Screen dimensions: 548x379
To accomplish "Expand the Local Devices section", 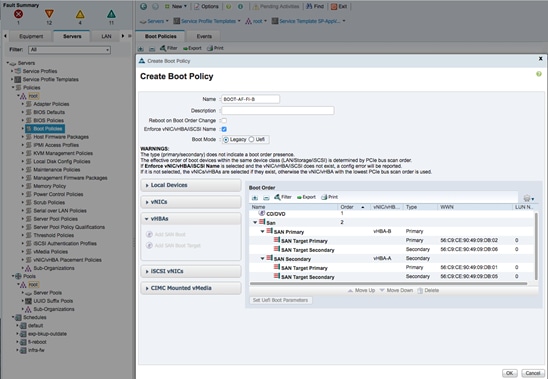I will (x=191, y=185).
